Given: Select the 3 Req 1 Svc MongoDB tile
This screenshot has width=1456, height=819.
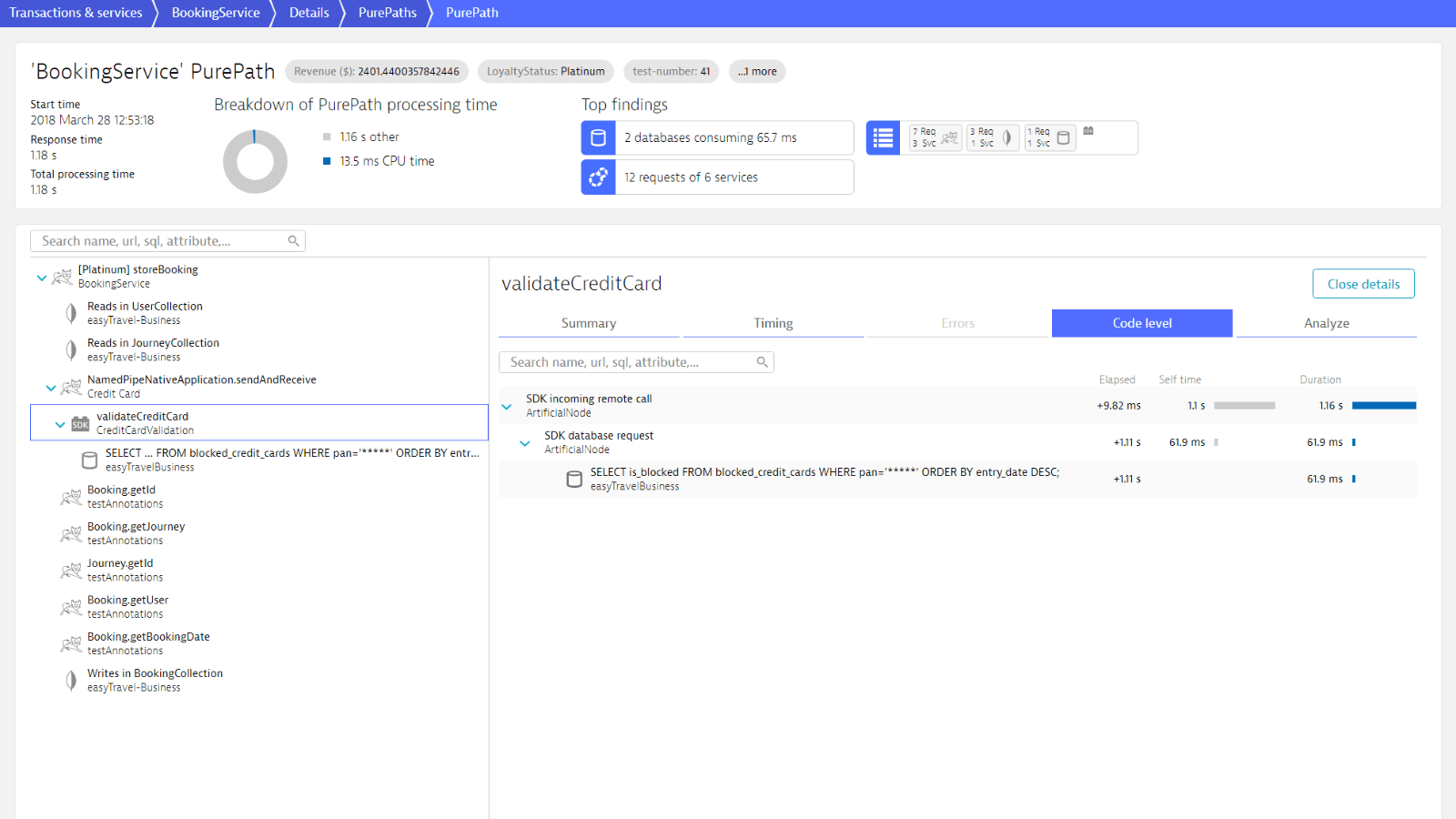Looking at the screenshot, I should tap(993, 137).
